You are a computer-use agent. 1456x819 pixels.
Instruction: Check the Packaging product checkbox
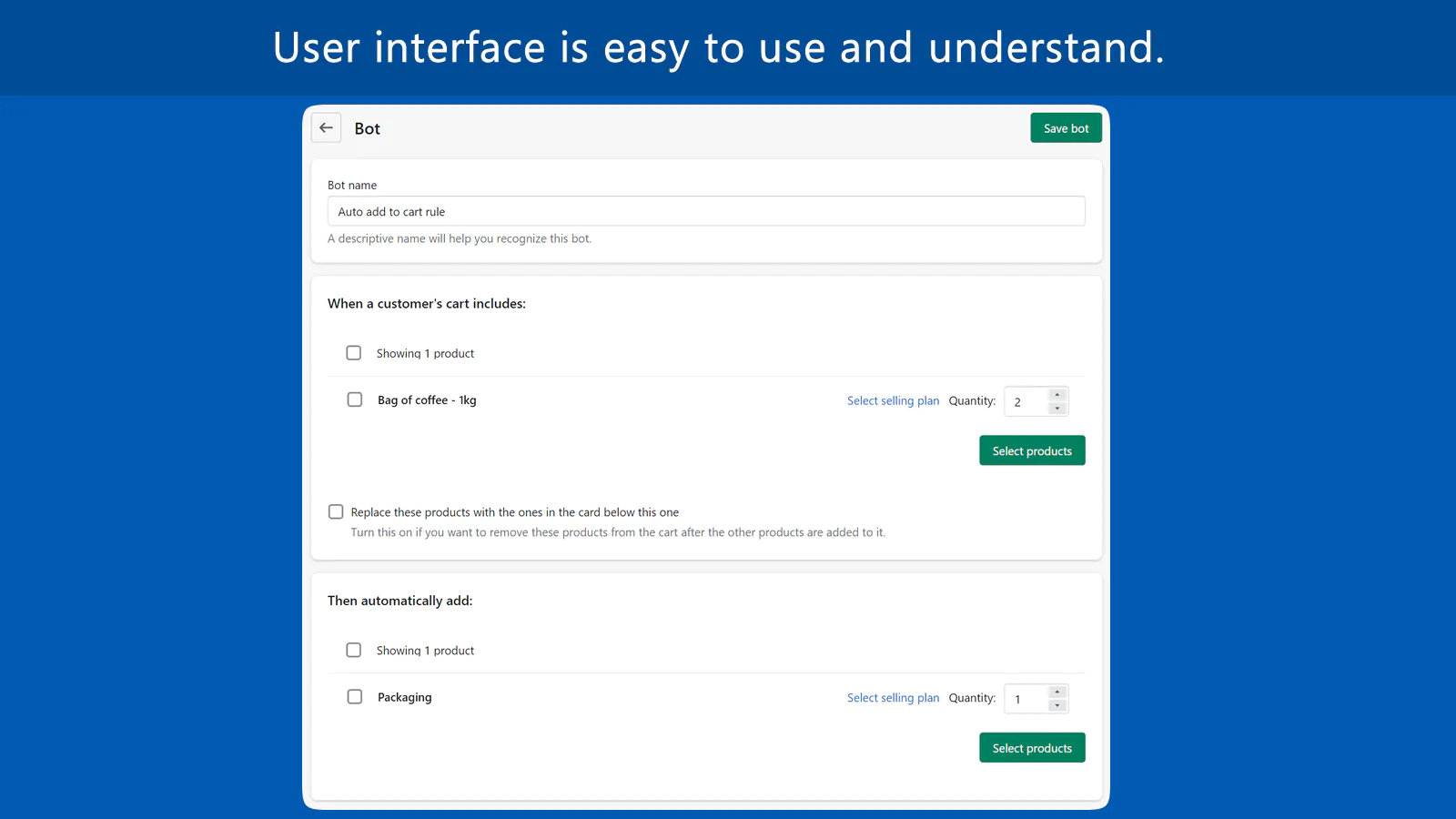pyautogui.click(x=355, y=697)
